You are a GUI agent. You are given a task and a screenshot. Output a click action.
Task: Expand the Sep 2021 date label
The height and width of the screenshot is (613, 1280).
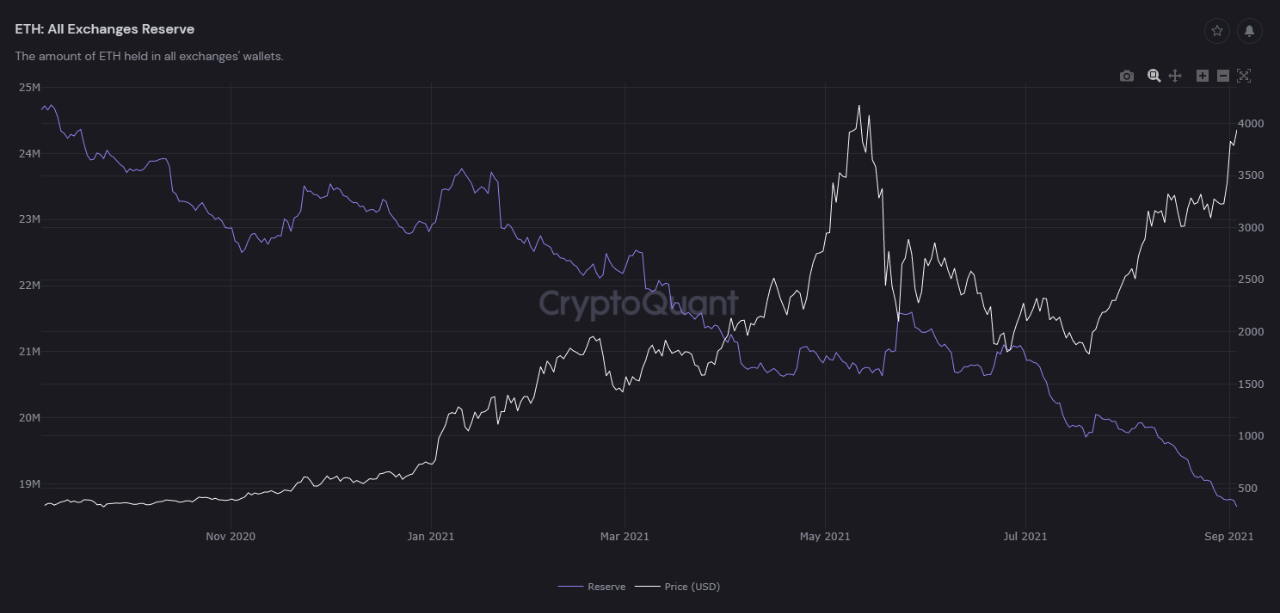pos(1228,536)
